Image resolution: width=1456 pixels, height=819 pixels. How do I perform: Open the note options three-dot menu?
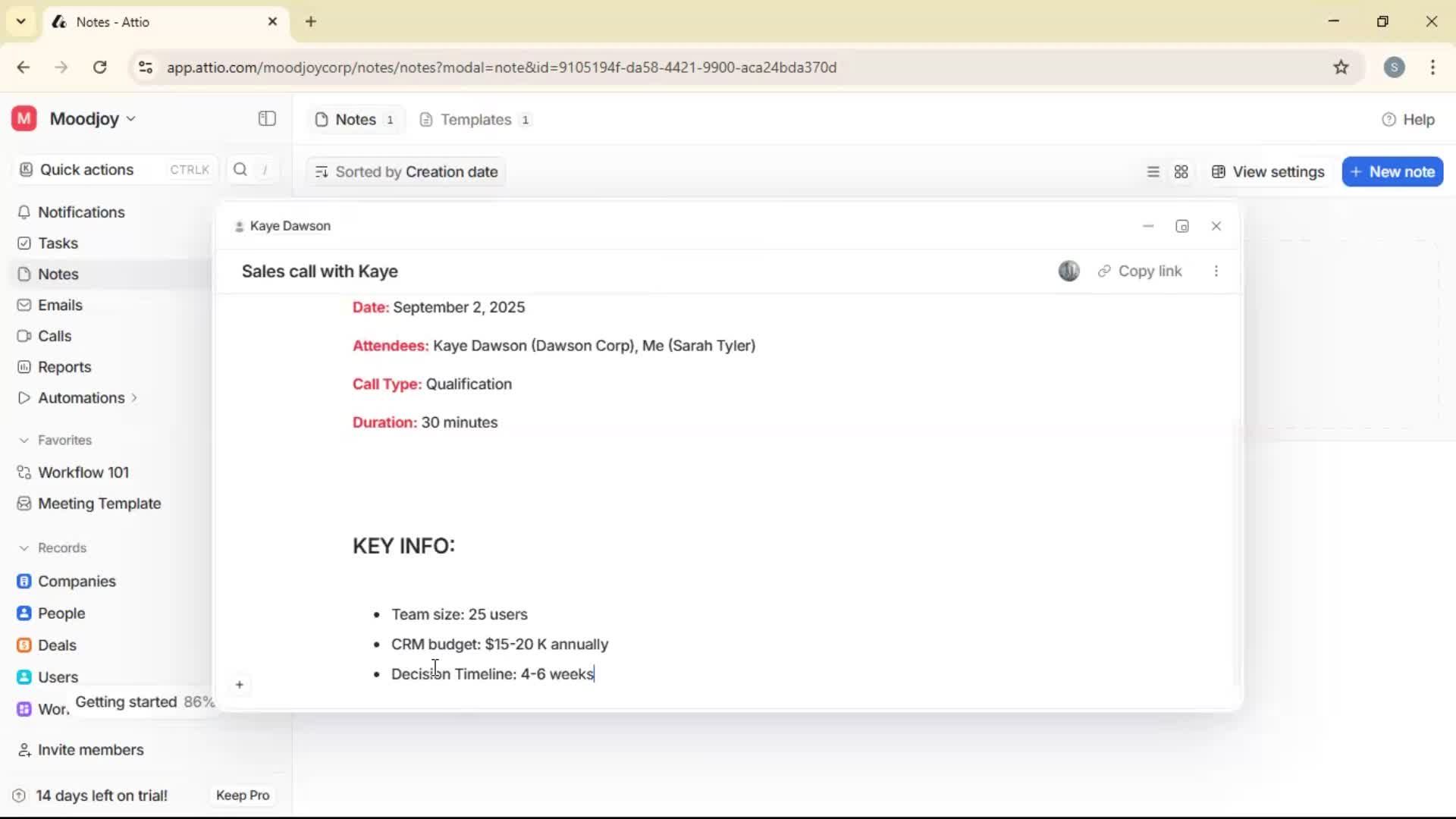(1216, 271)
